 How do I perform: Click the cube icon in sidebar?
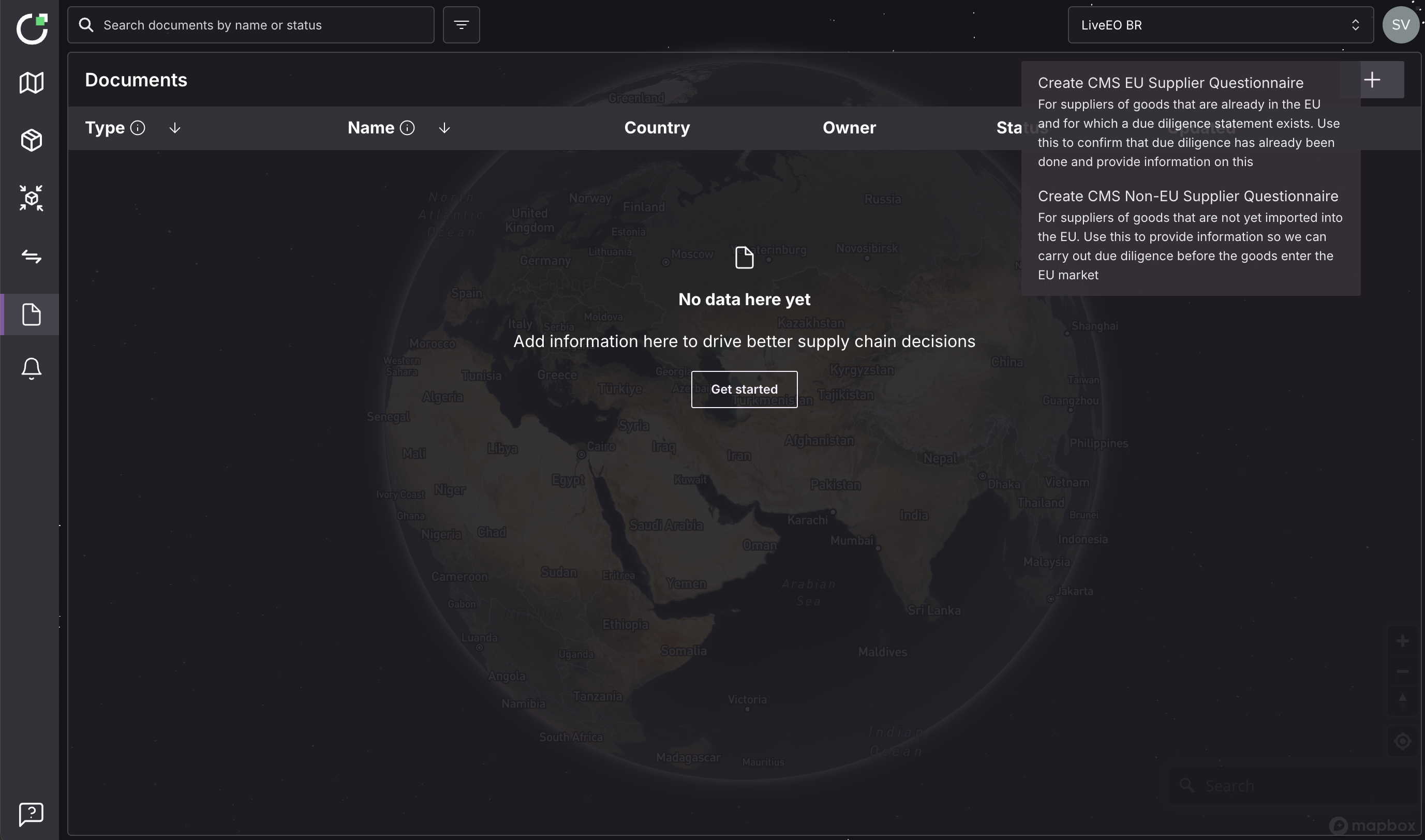coord(31,140)
